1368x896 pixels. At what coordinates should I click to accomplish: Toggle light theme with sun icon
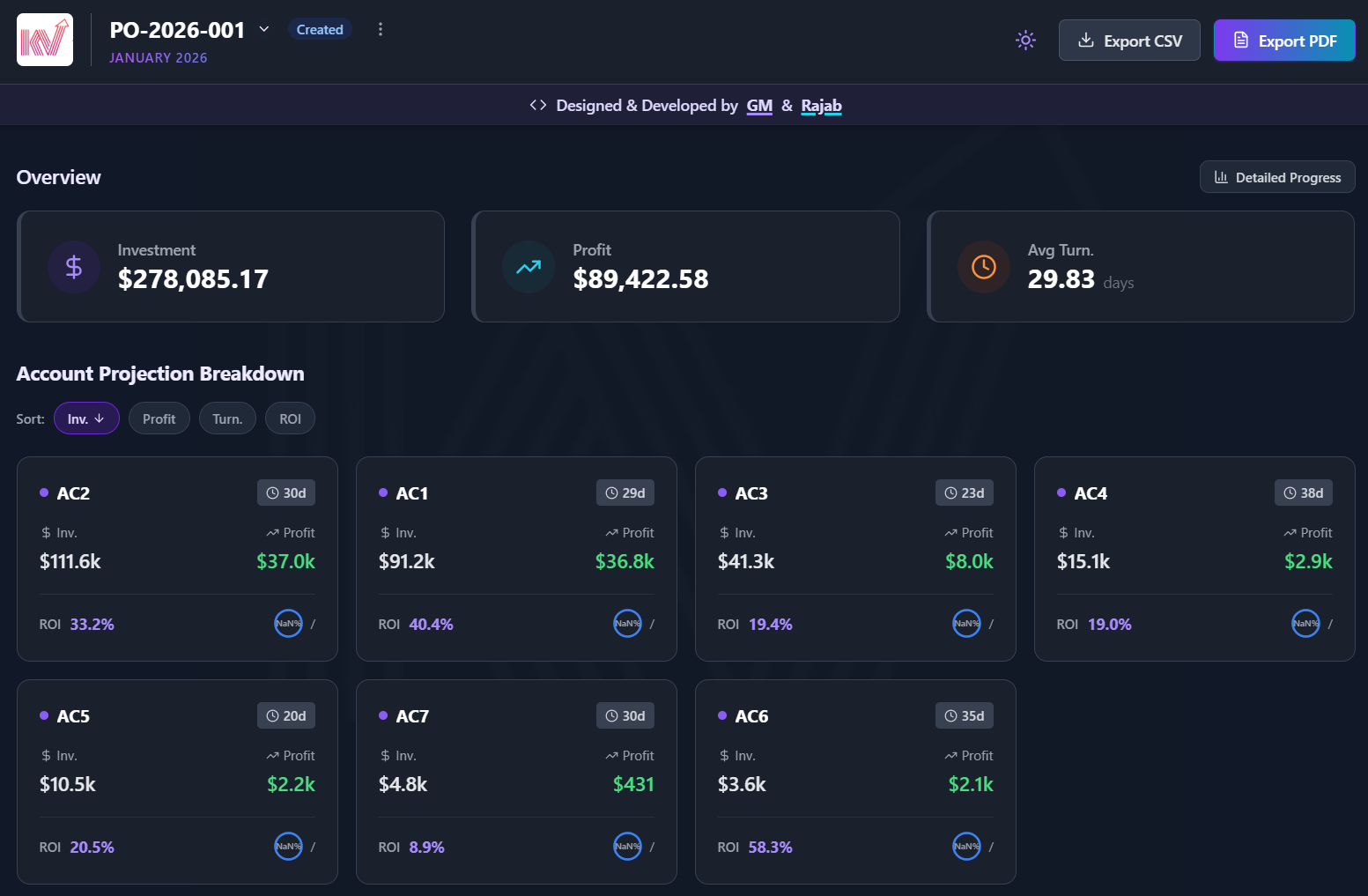[x=1025, y=40]
